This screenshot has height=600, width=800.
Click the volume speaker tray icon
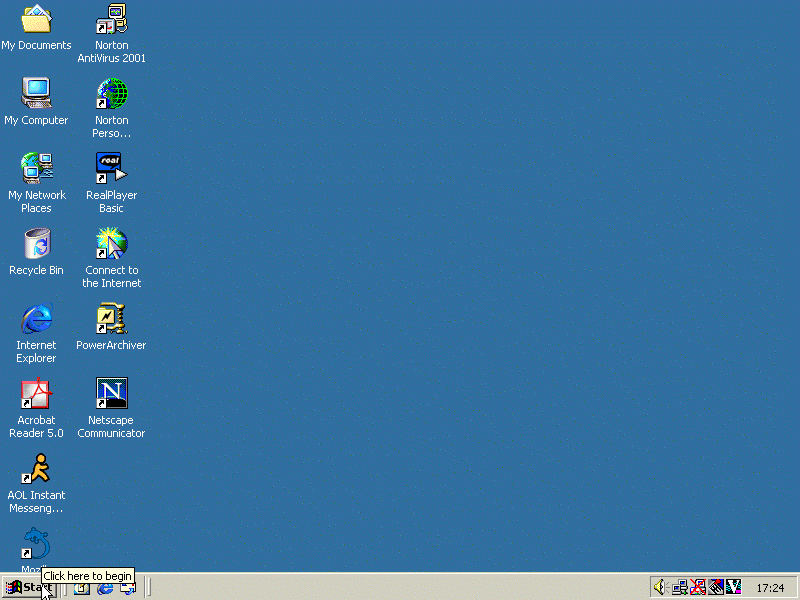[x=660, y=587]
